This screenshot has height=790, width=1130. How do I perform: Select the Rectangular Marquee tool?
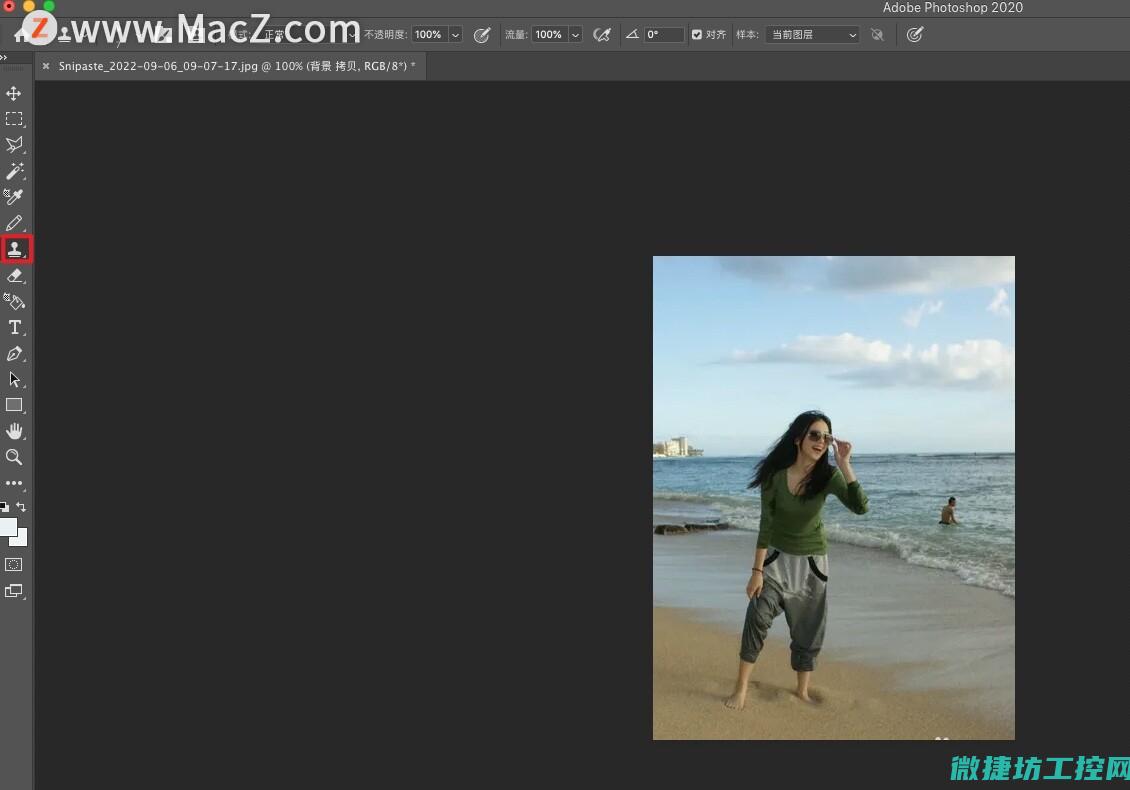coord(14,119)
